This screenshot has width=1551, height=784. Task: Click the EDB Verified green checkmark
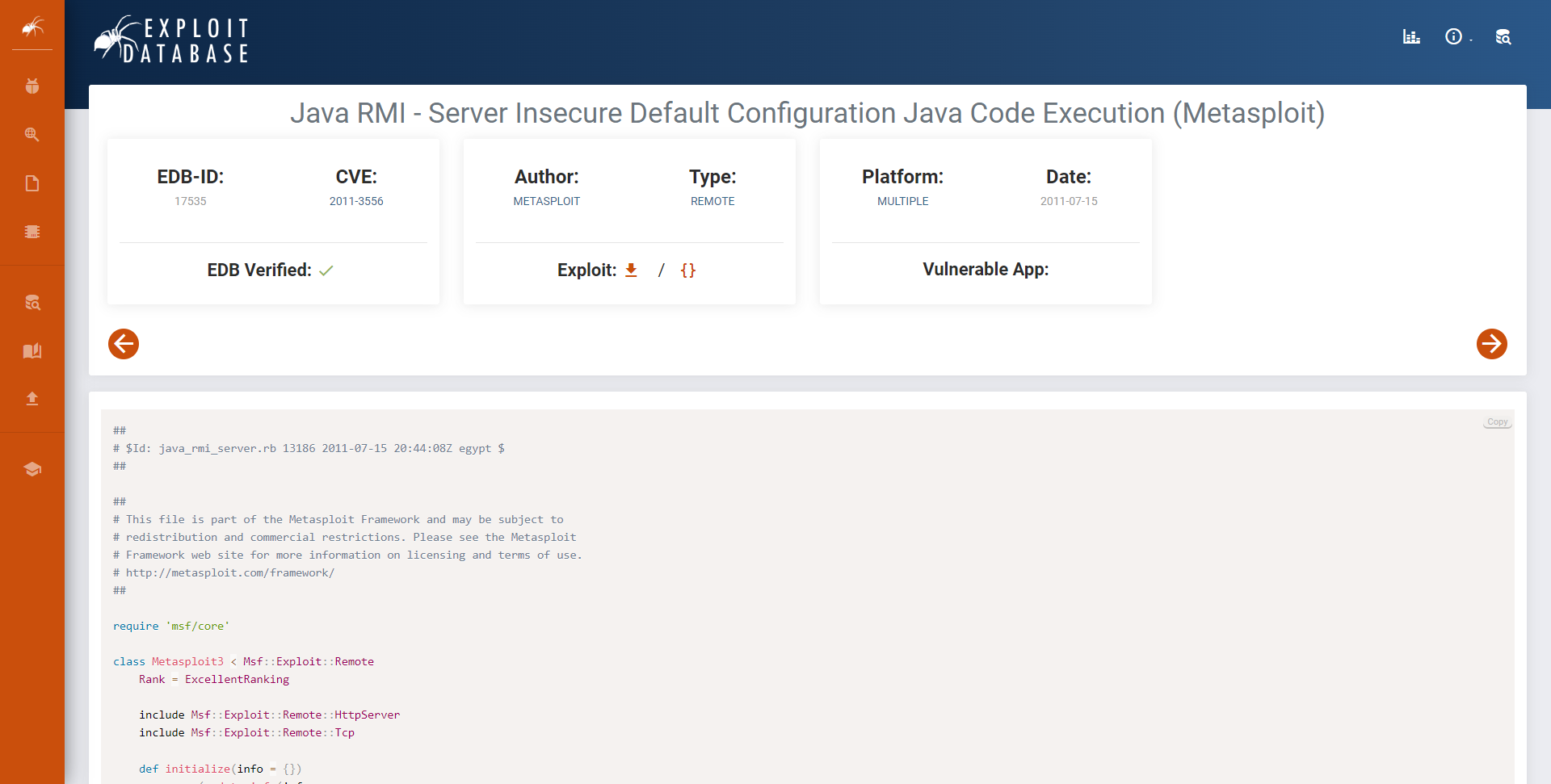pos(326,270)
